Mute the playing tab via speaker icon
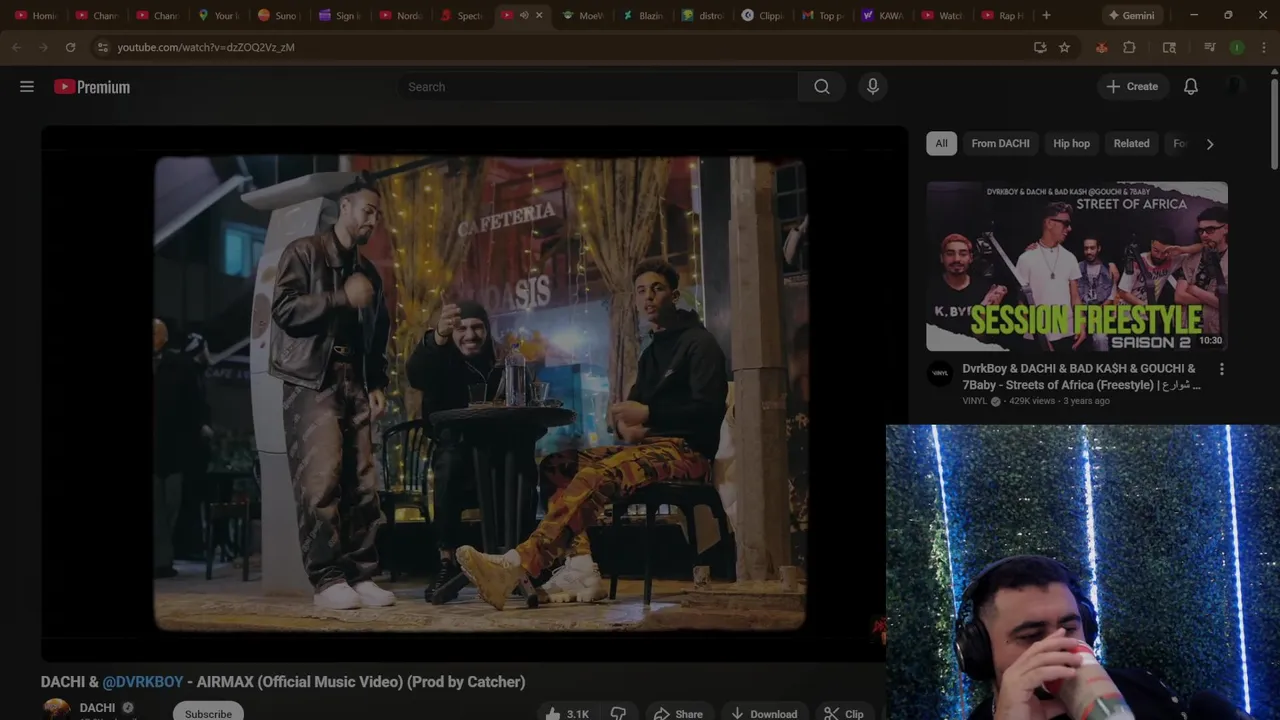Viewport: 1280px width, 720px height. [524, 15]
